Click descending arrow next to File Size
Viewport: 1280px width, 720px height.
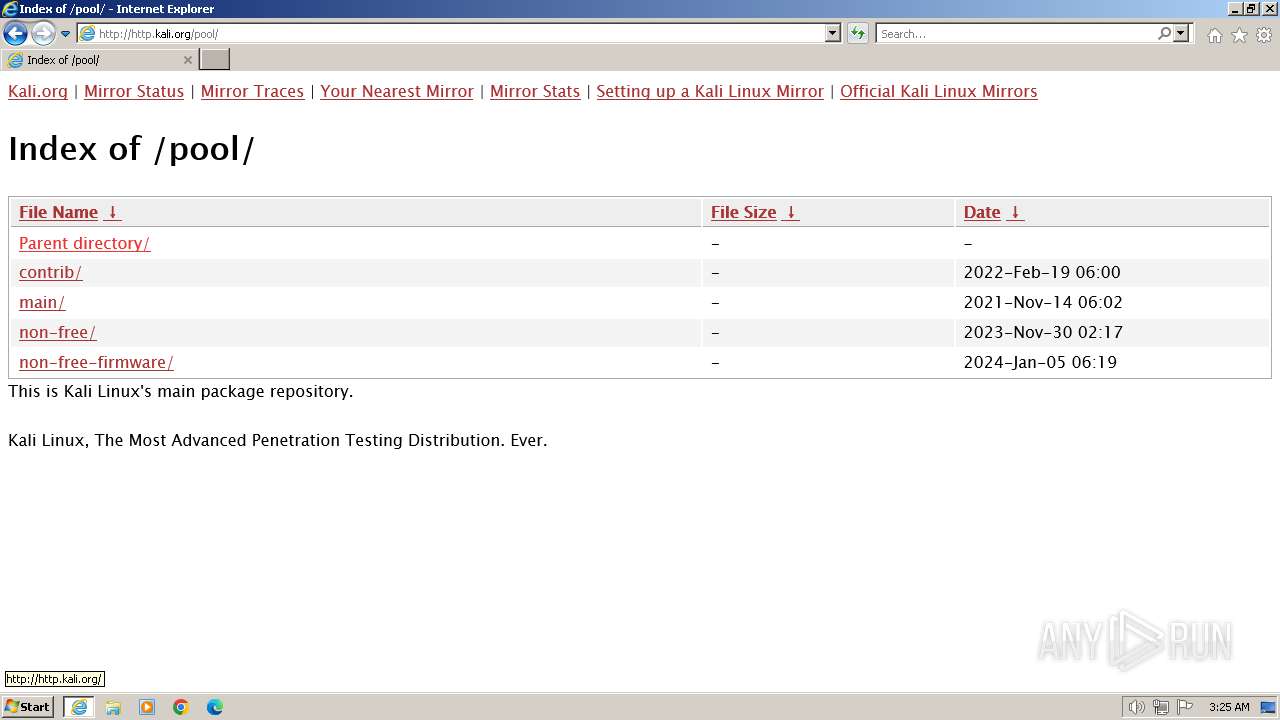coord(791,212)
